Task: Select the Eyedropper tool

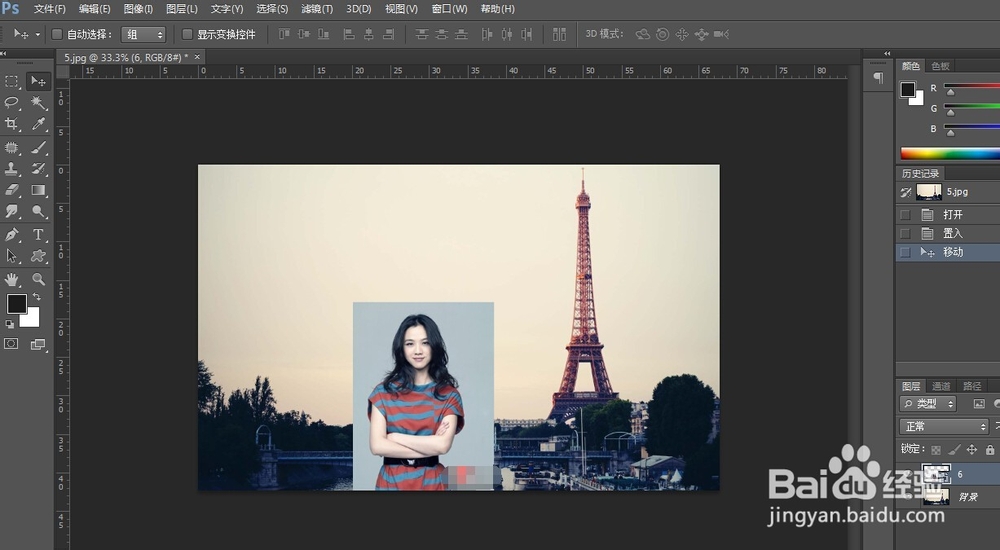Action: pos(38,124)
